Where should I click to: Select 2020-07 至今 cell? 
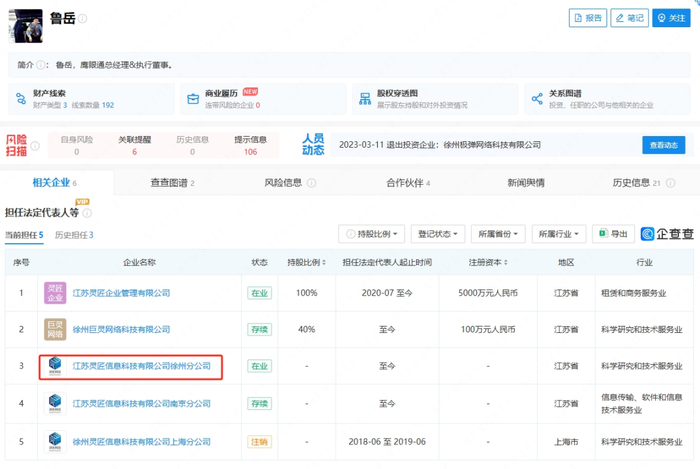pos(387,293)
